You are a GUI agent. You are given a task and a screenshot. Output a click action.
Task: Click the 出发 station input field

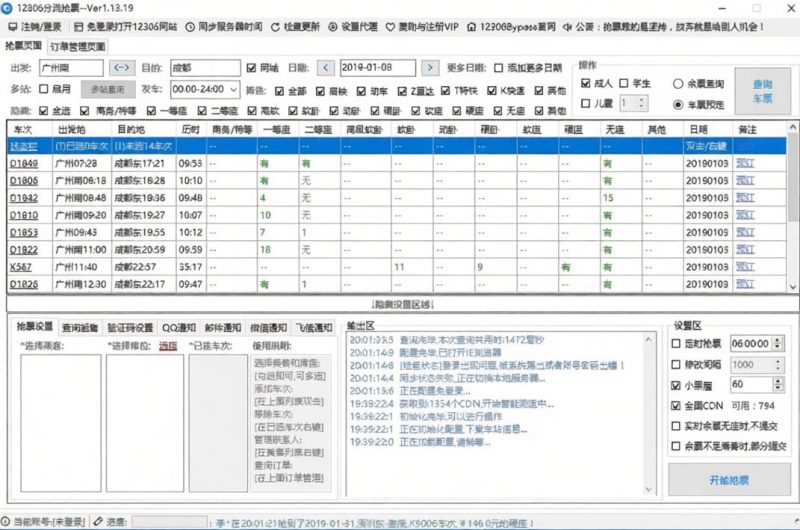tap(71, 68)
